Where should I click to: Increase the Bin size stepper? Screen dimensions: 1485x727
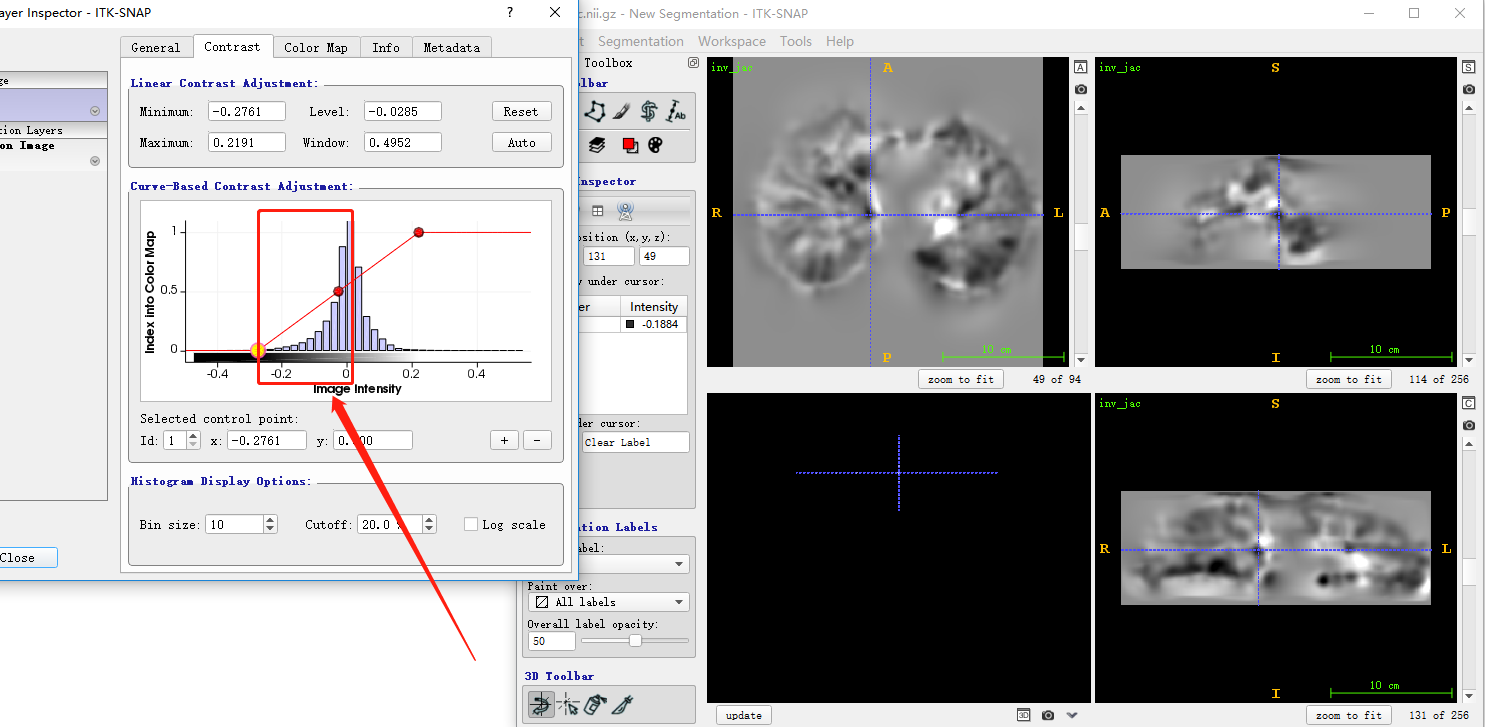270,519
